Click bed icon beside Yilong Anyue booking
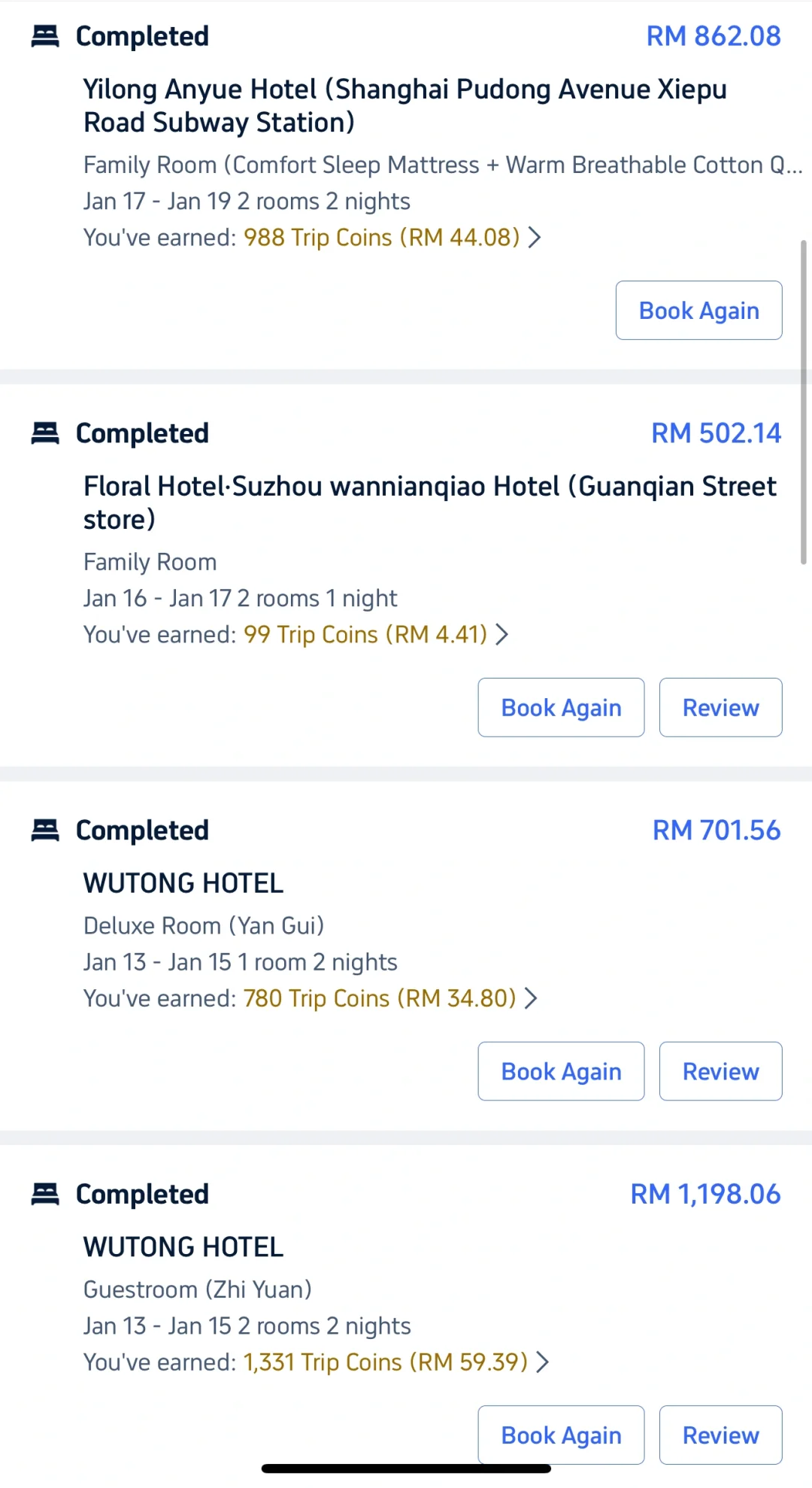The width and height of the screenshot is (812, 1488). 45,36
